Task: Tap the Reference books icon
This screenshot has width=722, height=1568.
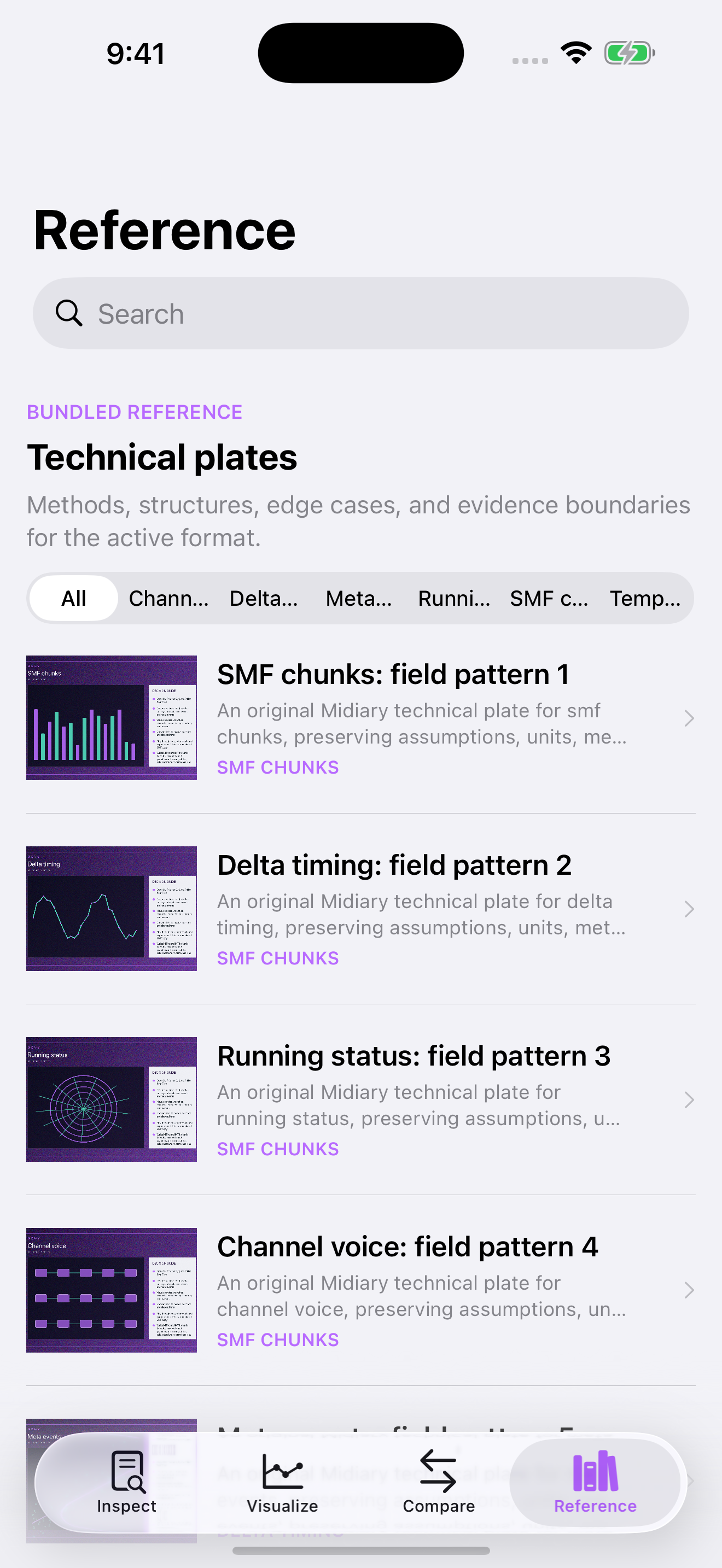Action: coord(595,1471)
